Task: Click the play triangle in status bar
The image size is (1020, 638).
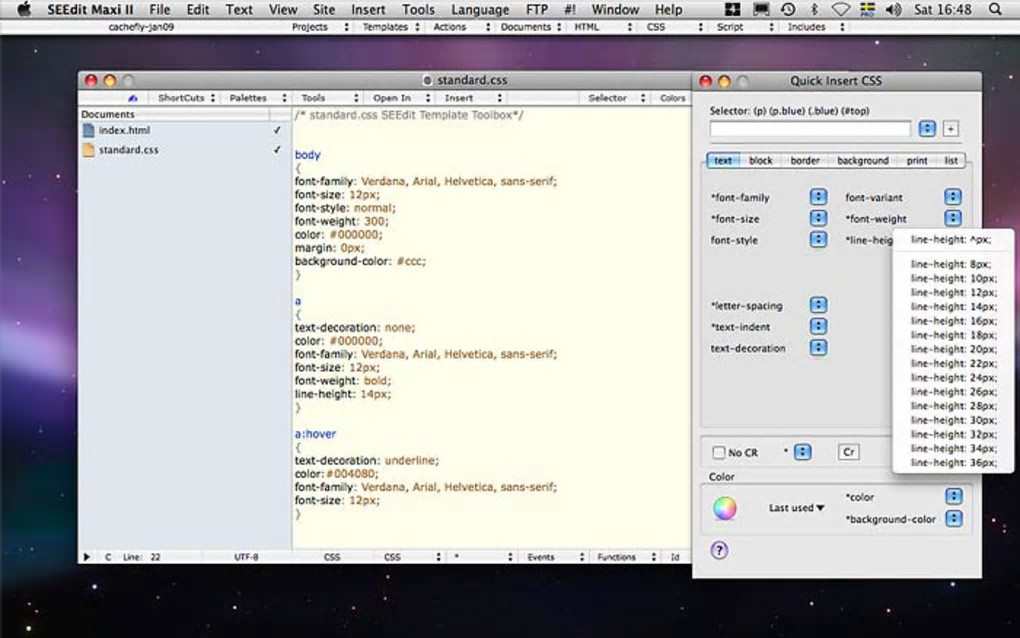Action: (87, 557)
